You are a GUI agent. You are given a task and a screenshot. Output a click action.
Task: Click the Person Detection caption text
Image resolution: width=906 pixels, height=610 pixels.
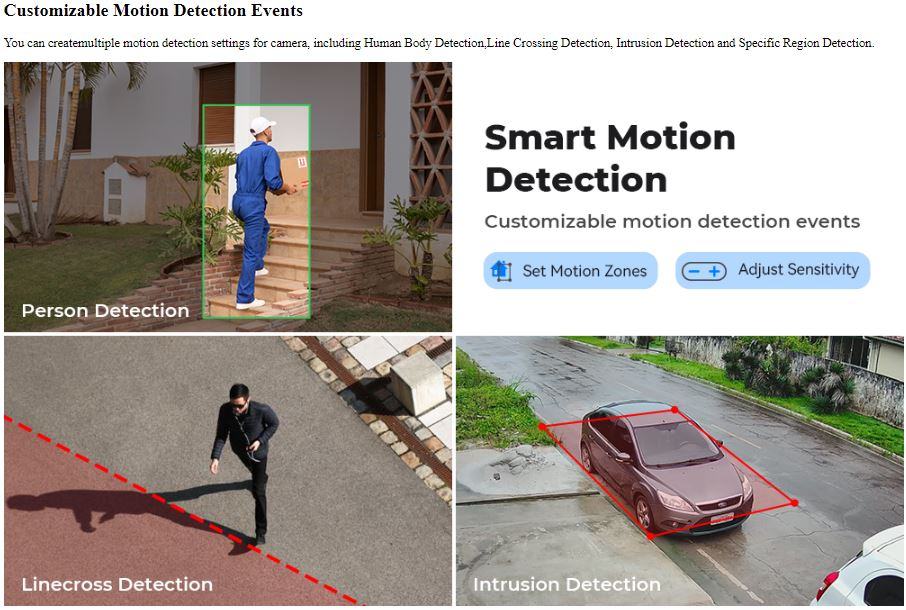105,311
